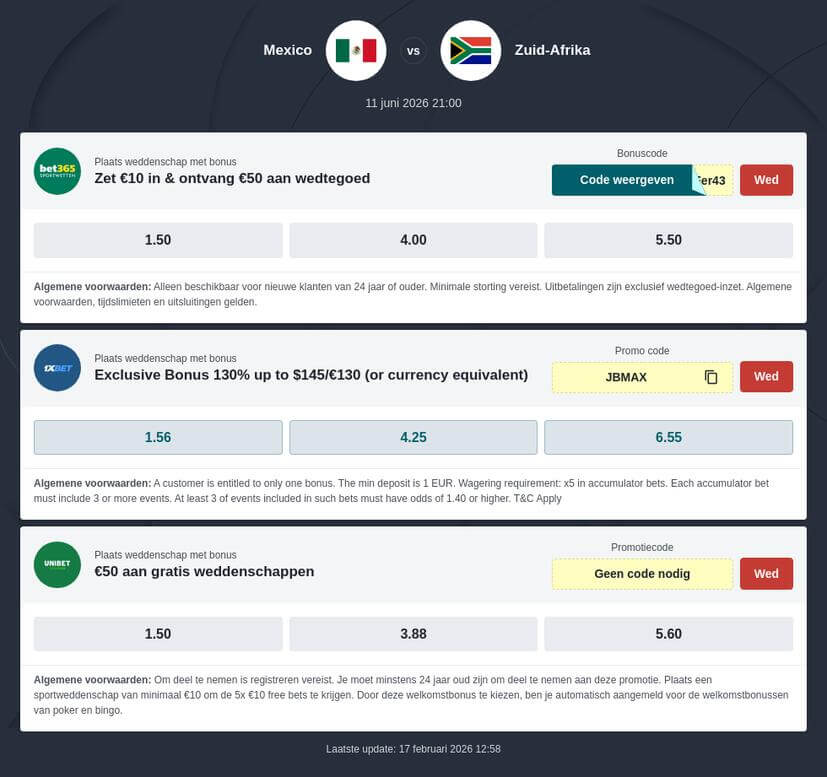
Task: Click the 'Geen code nodig' box
Action: [x=642, y=574]
